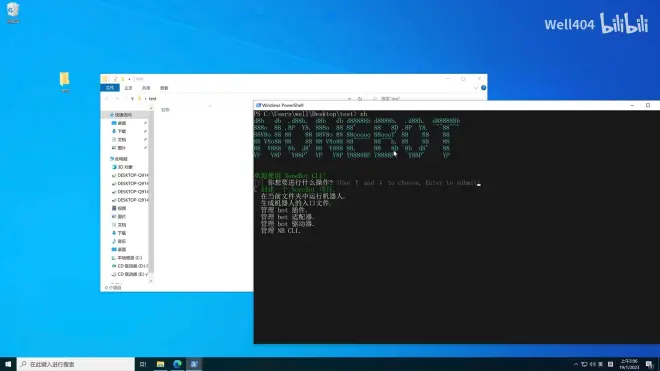Screen dimensions: 660x371
Task: Activate the PowerShell taskbar icon
Action: coord(194,364)
